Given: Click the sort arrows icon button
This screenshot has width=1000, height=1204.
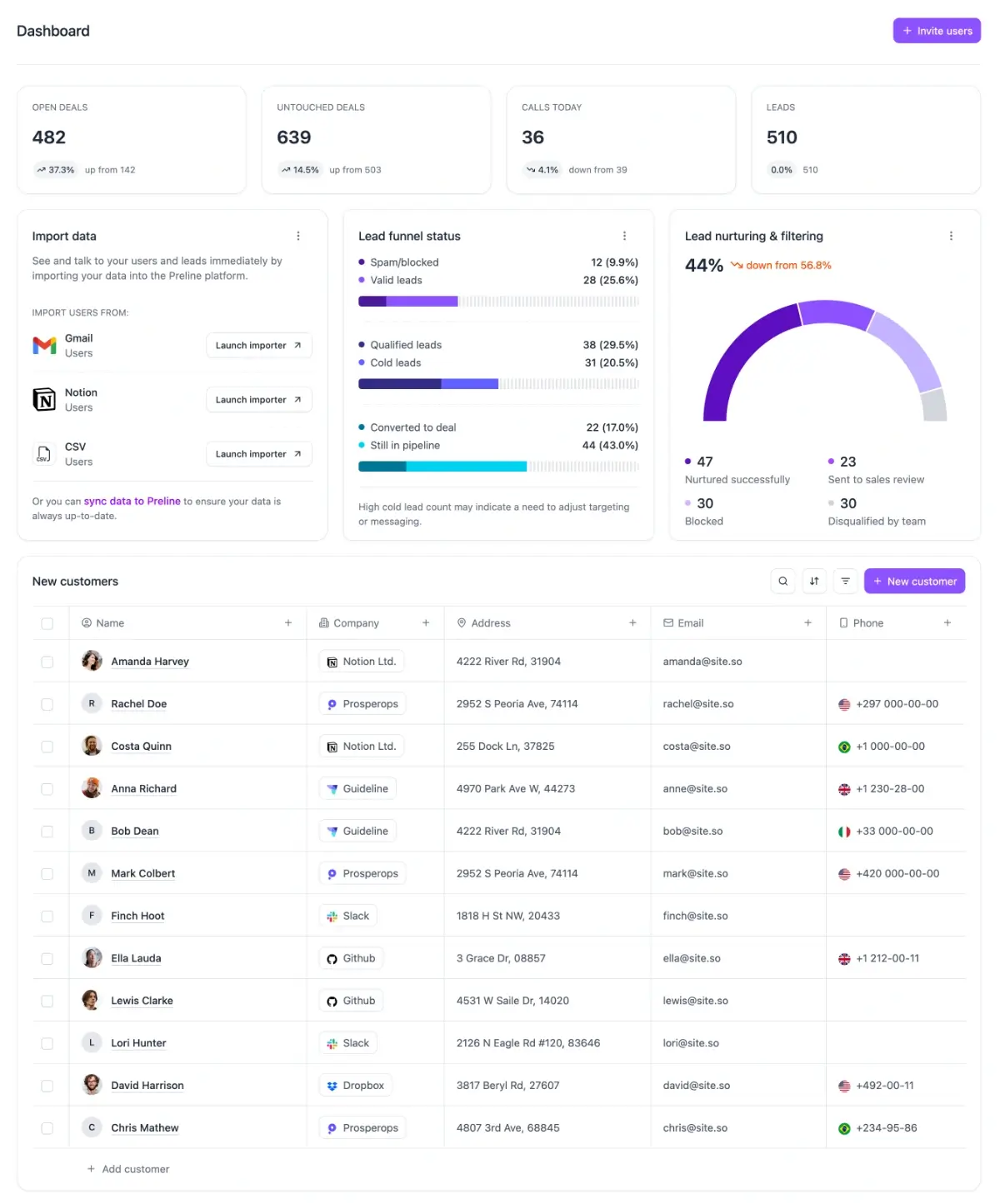Looking at the screenshot, I should tap(814, 581).
